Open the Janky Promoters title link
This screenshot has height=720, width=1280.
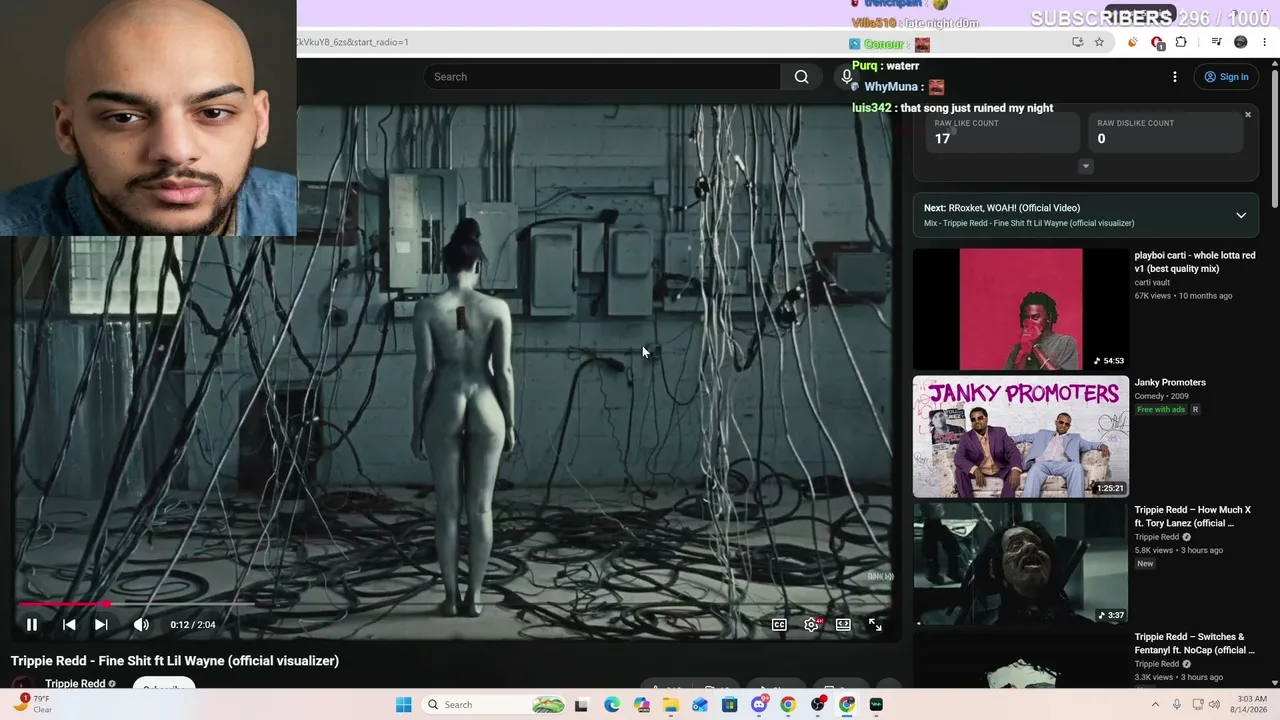(x=1170, y=382)
